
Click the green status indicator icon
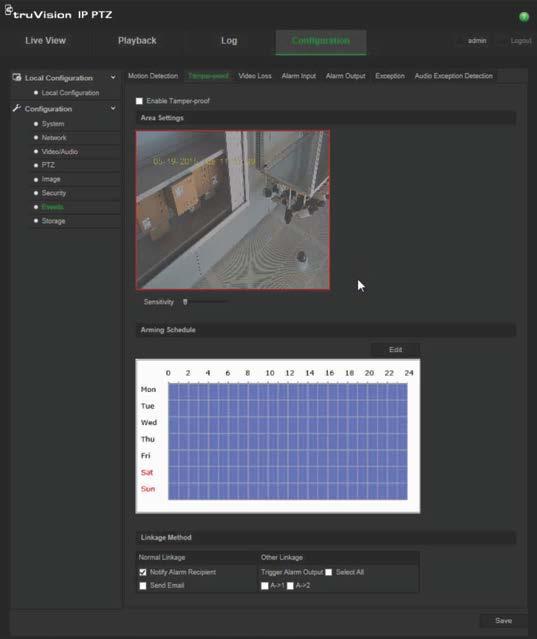tap(524, 17)
